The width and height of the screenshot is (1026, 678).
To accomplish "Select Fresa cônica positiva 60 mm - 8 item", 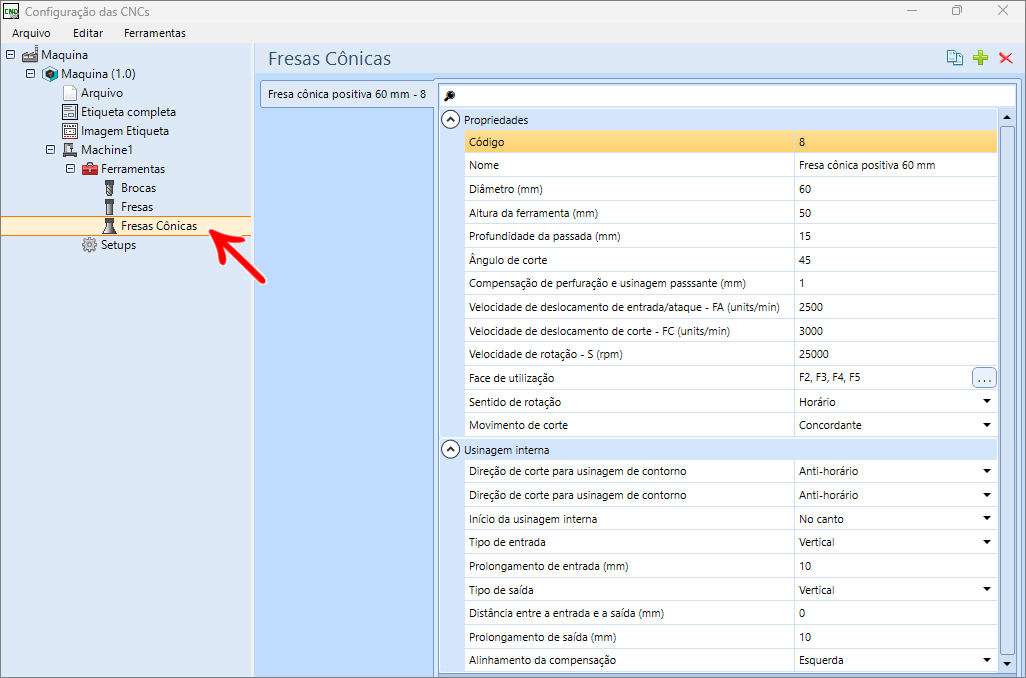I will pyautogui.click(x=347, y=94).
